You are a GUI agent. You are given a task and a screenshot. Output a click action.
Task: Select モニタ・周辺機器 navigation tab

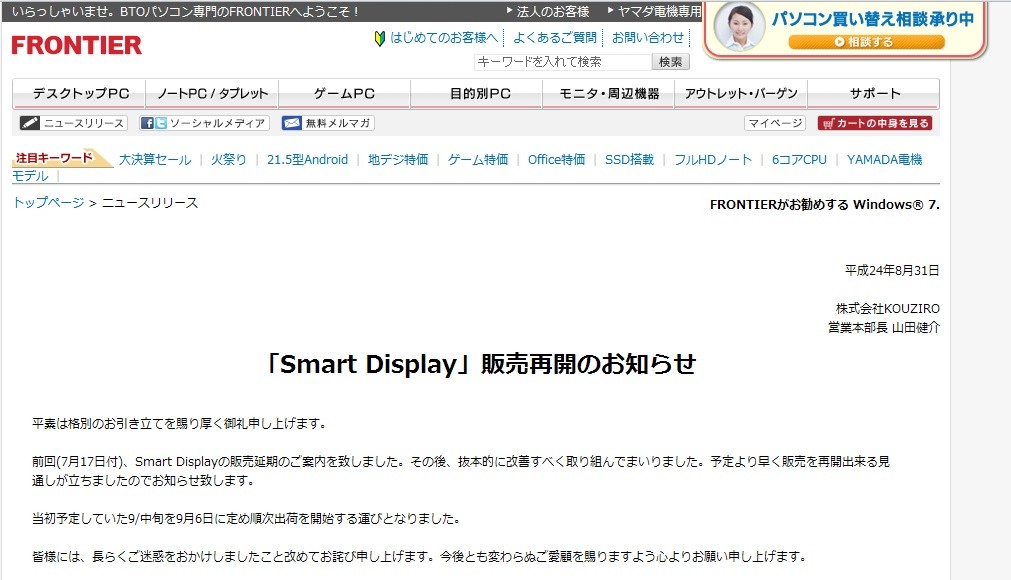pos(609,94)
